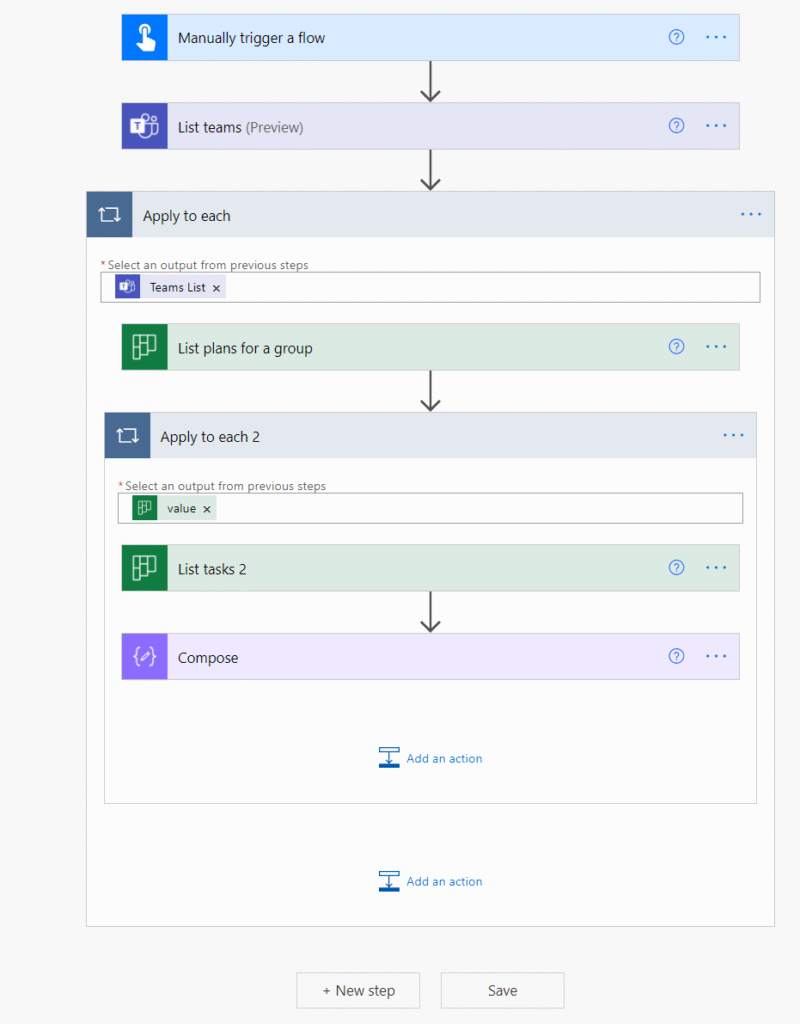The height and width of the screenshot is (1024, 800).
Task: Save the flow
Action: point(502,991)
